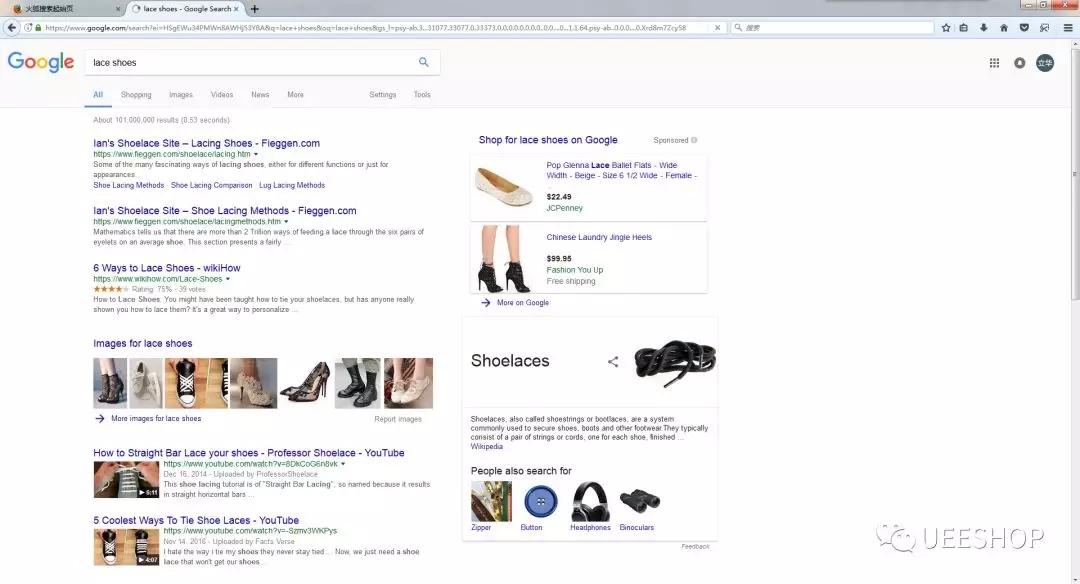Open the search Tools options
This screenshot has width=1080, height=584.
(422, 95)
